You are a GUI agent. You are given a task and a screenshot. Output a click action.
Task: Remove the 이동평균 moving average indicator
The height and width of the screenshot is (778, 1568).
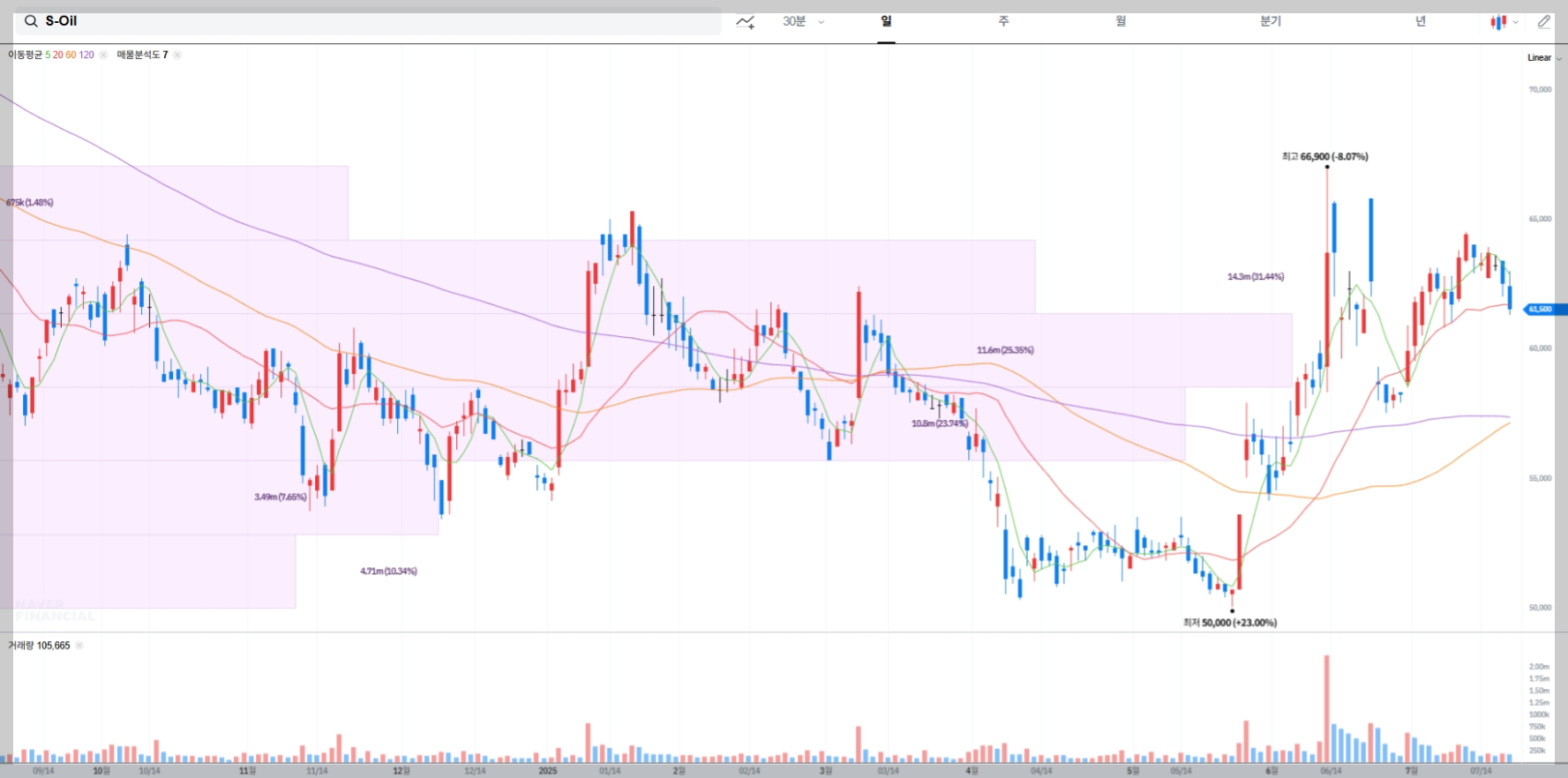103,55
